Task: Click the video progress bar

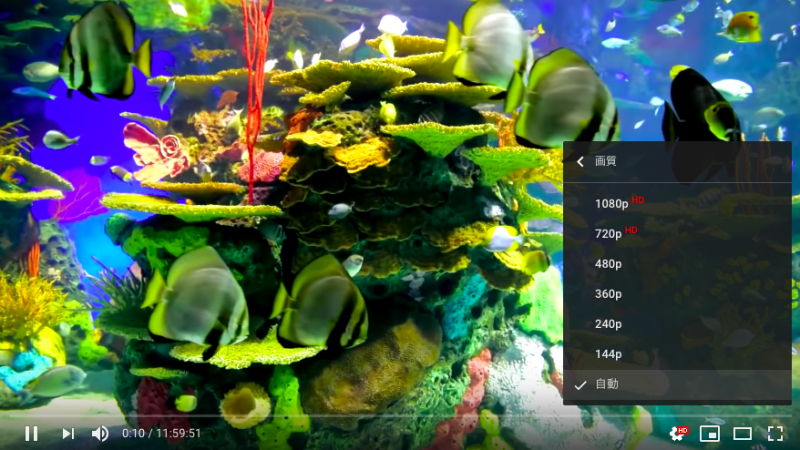Action: click(x=400, y=416)
